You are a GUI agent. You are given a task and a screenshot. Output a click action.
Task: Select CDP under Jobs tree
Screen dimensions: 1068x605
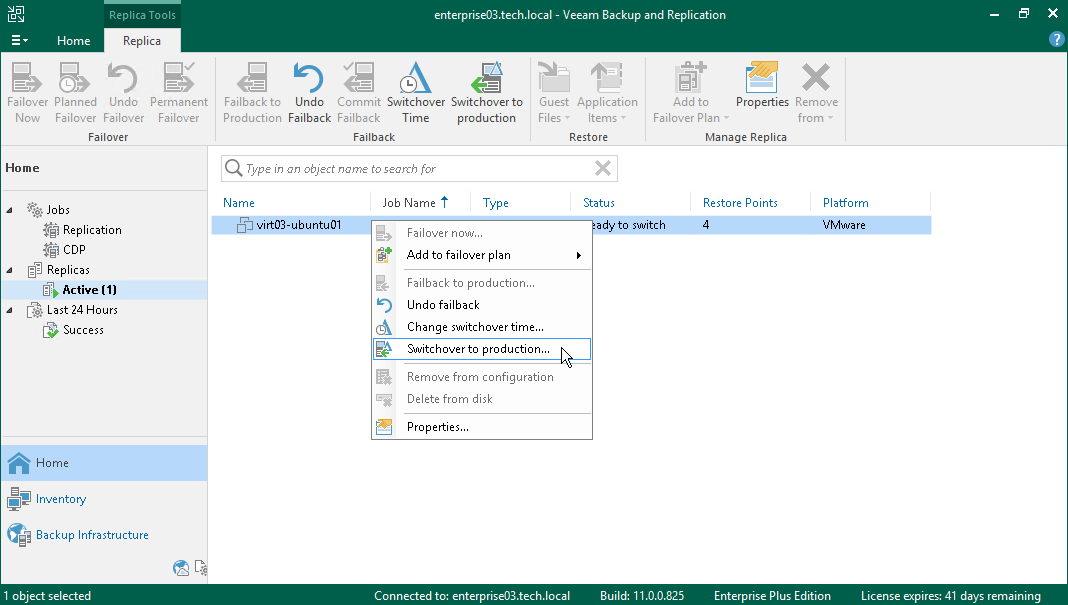[74, 250]
